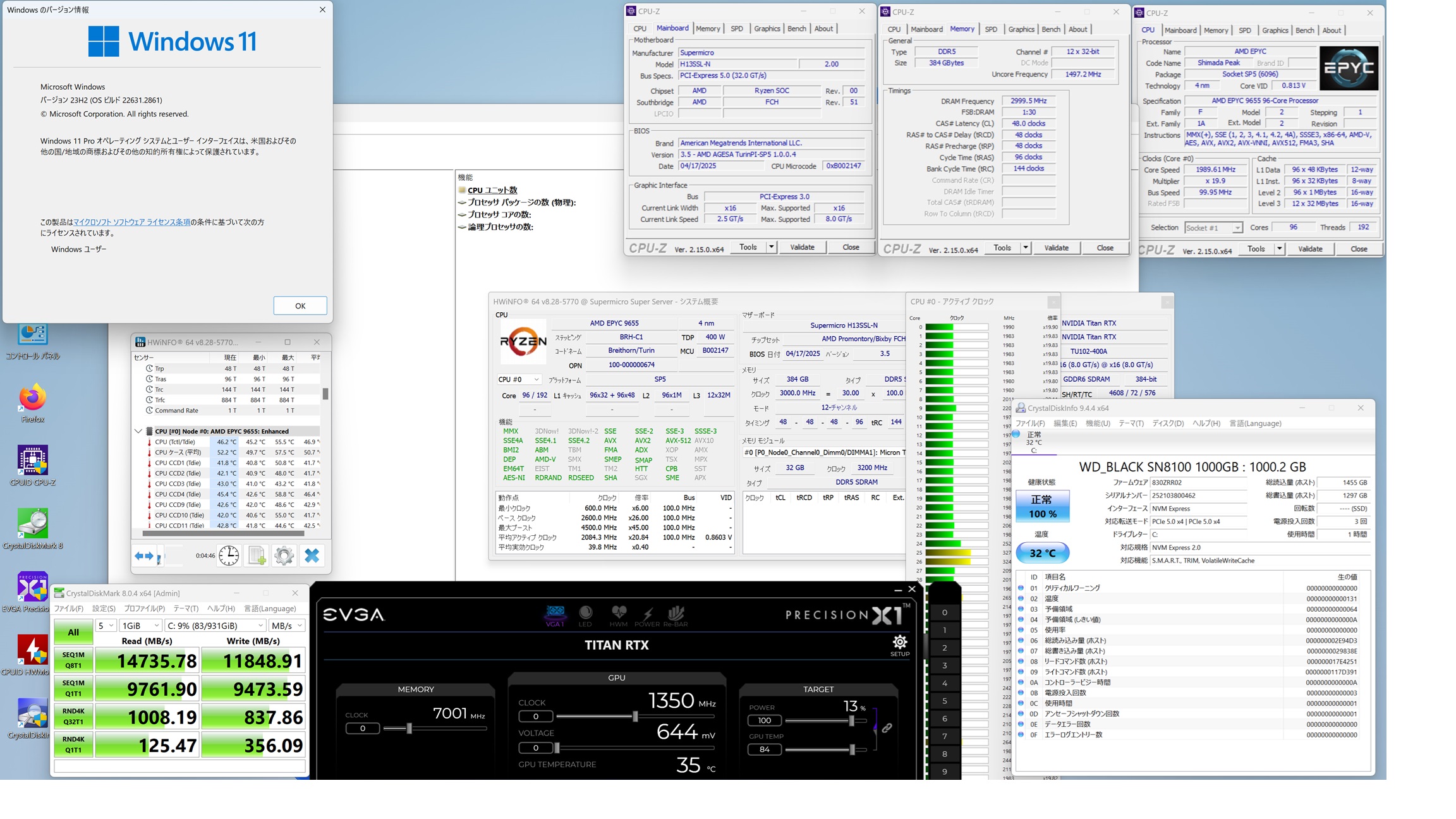This screenshot has height=819, width=1456.
Task: Click the GPU clock slider handle
Action: pos(635,716)
